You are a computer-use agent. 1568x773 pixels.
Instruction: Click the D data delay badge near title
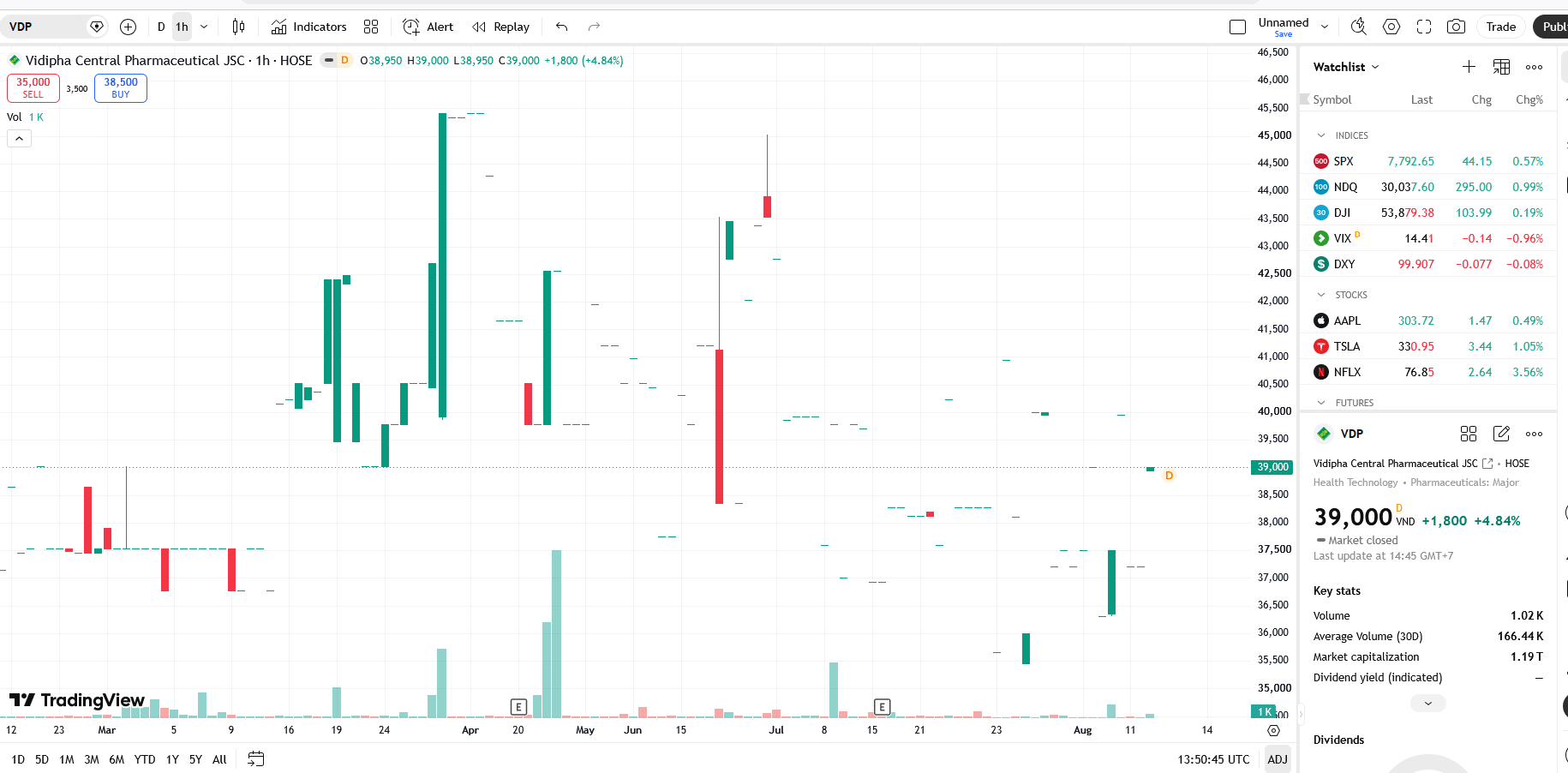click(344, 60)
